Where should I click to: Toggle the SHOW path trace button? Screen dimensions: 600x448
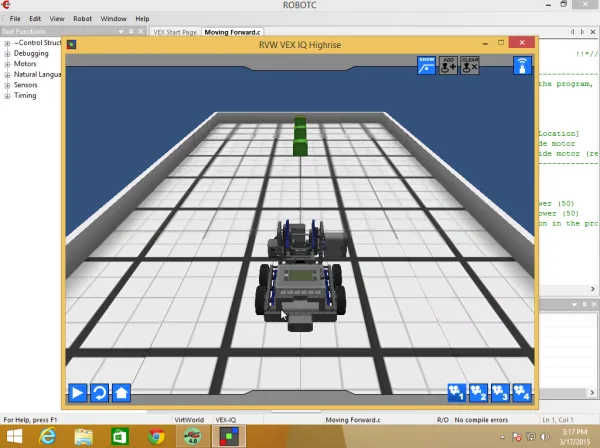(426, 65)
